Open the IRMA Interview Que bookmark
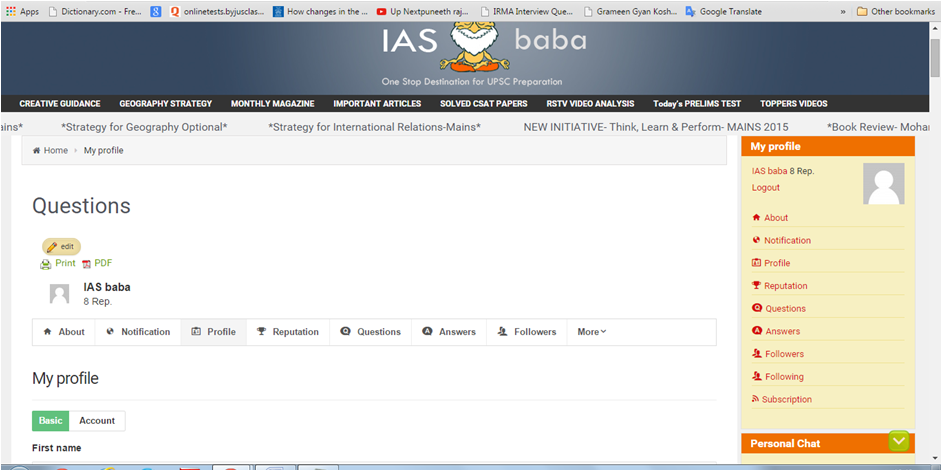 527,11
